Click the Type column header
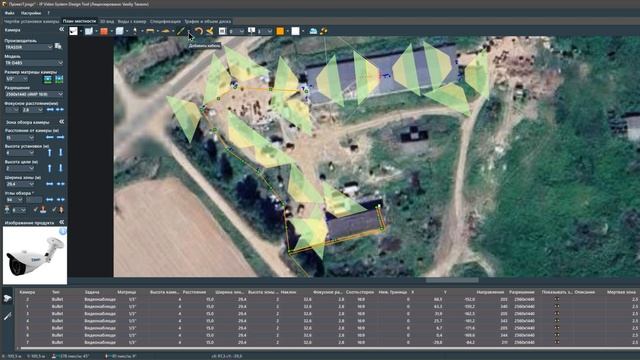640x360 pixels. tap(56, 292)
